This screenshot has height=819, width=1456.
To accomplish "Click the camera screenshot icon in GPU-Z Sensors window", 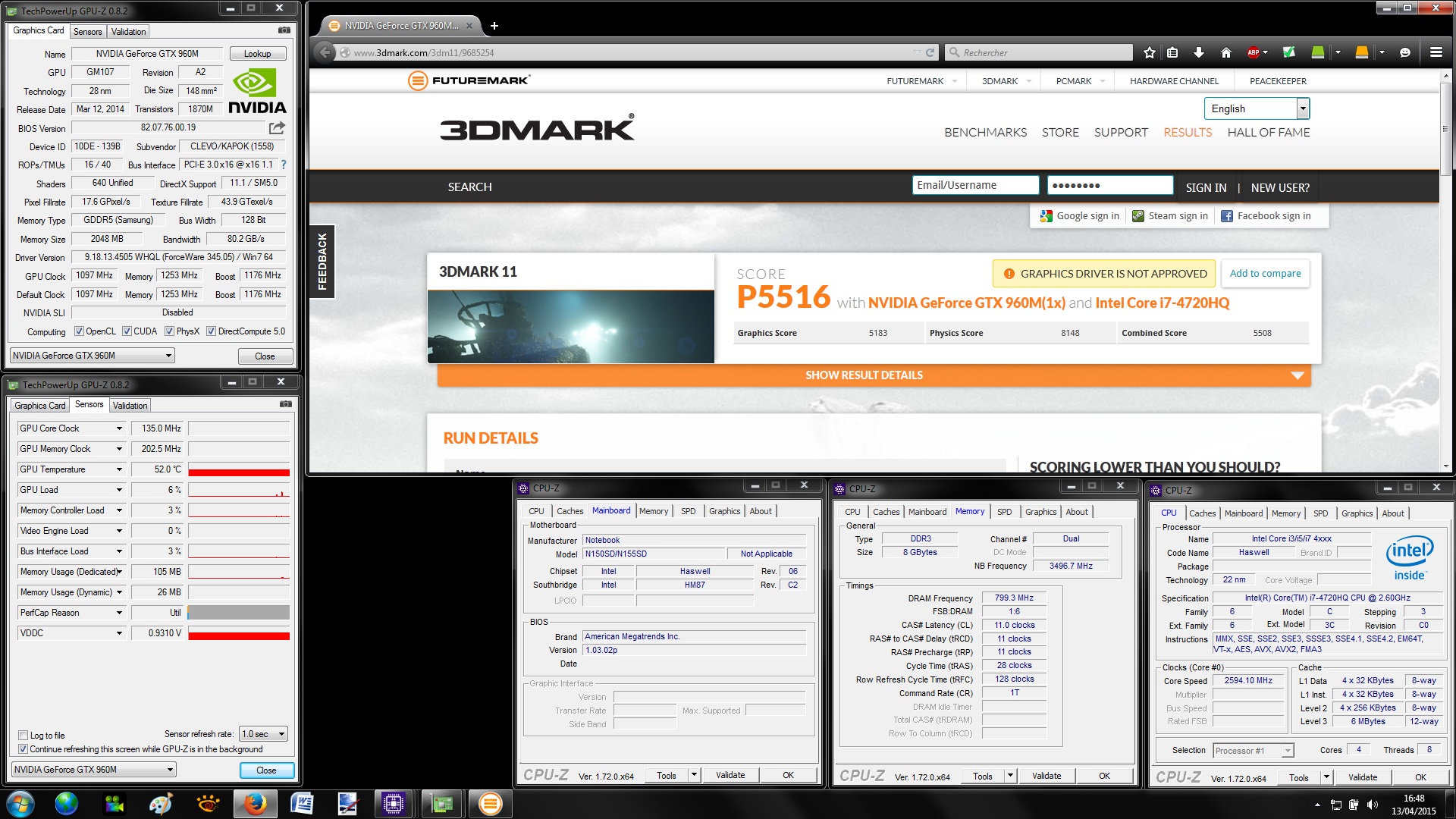I will [286, 404].
